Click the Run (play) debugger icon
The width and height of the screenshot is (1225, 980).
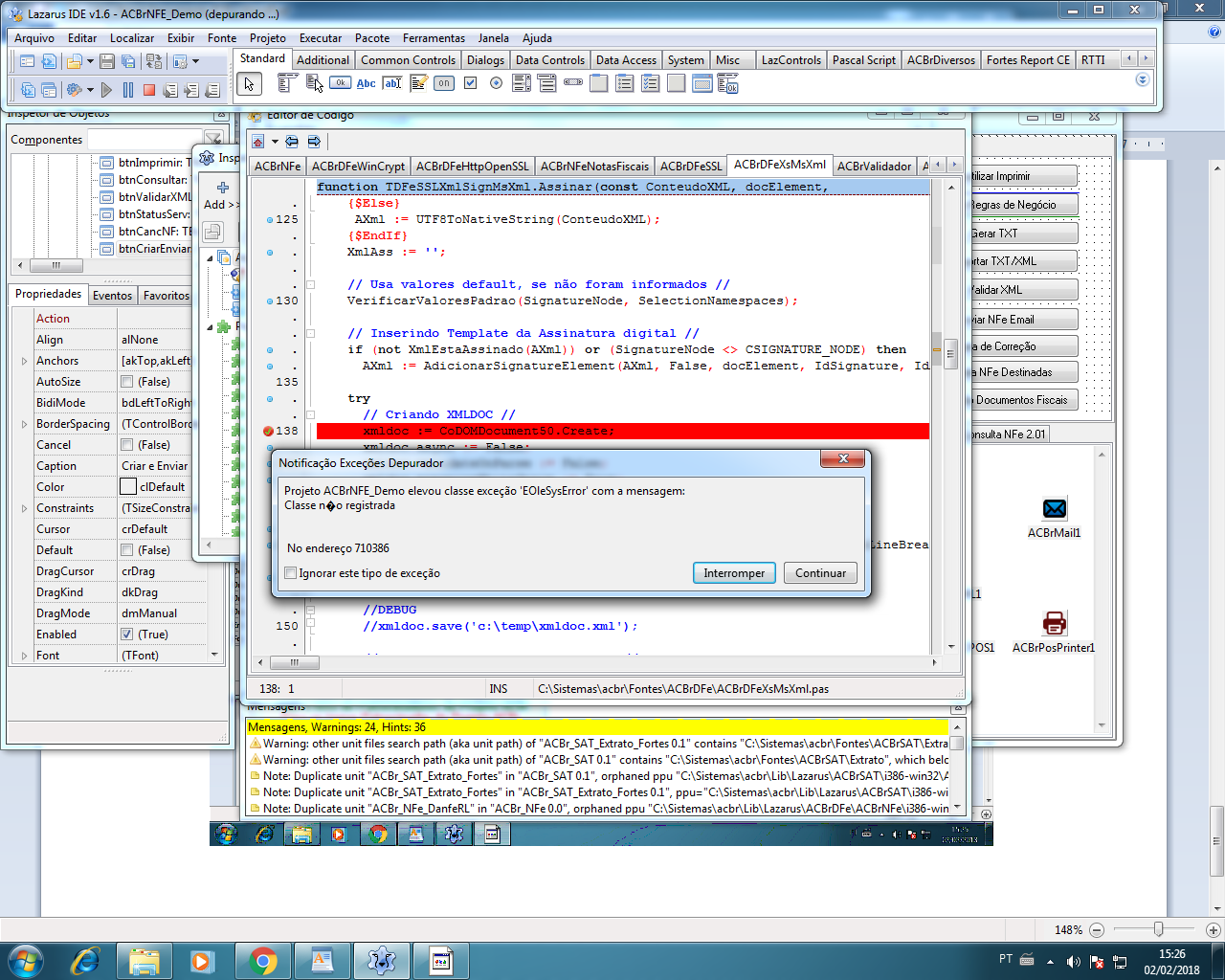tap(106, 90)
